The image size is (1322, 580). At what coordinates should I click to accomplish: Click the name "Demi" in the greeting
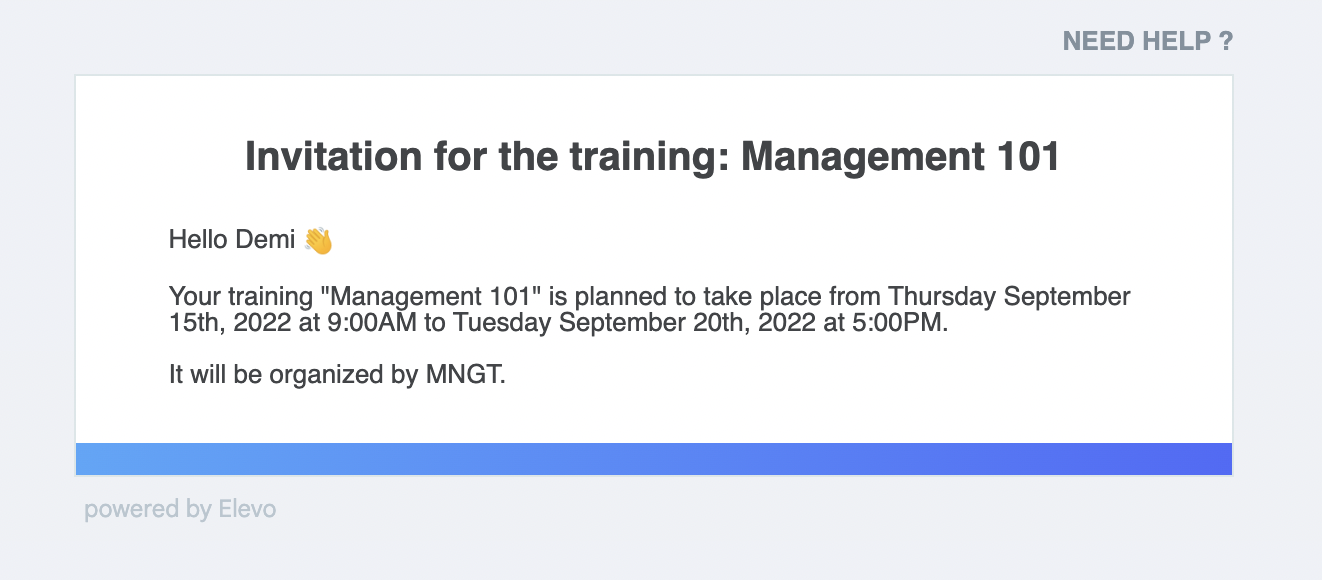pyautogui.click(x=265, y=240)
